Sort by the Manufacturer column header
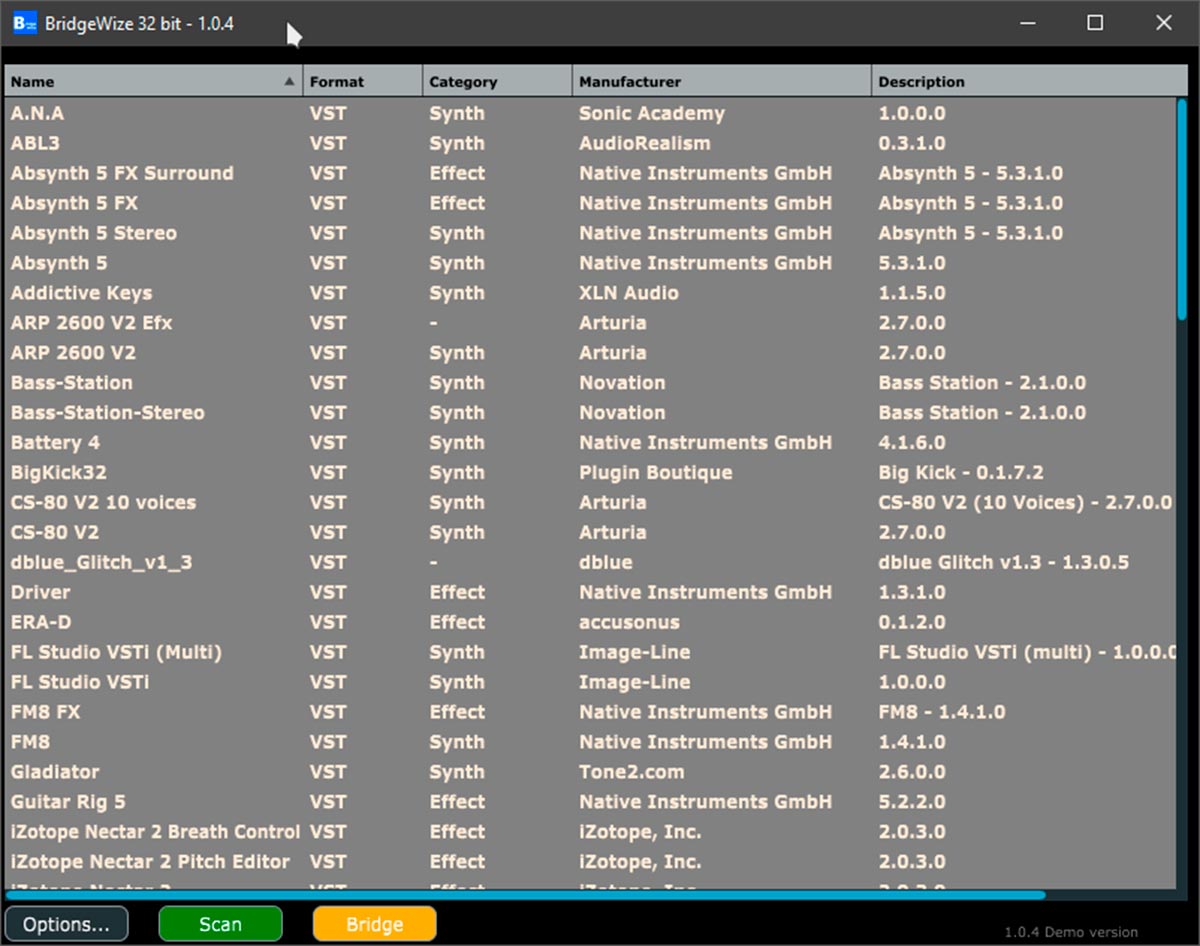Image resolution: width=1200 pixels, height=946 pixels. [x=721, y=81]
